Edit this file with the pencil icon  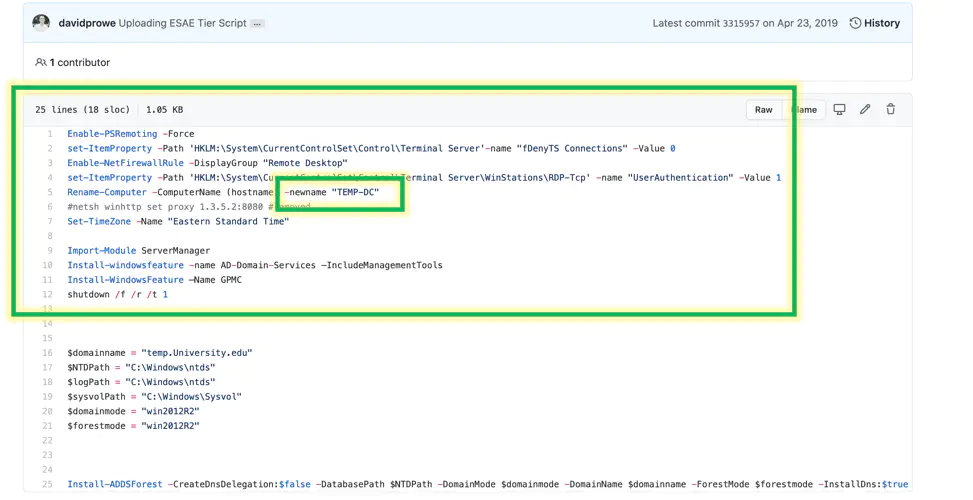click(x=865, y=109)
